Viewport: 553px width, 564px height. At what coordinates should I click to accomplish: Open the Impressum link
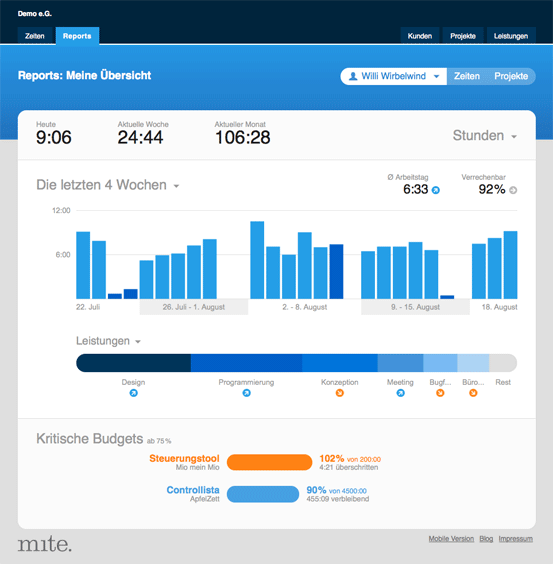[516, 539]
